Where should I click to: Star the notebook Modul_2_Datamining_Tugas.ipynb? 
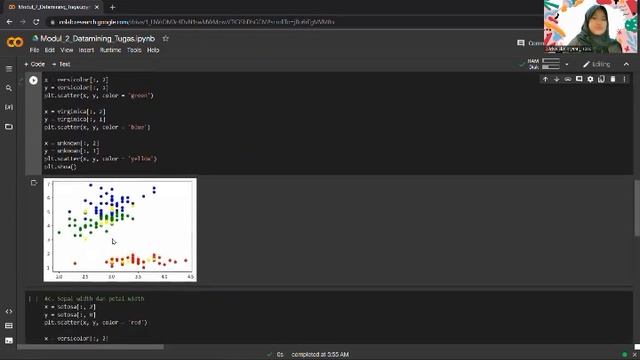point(165,38)
